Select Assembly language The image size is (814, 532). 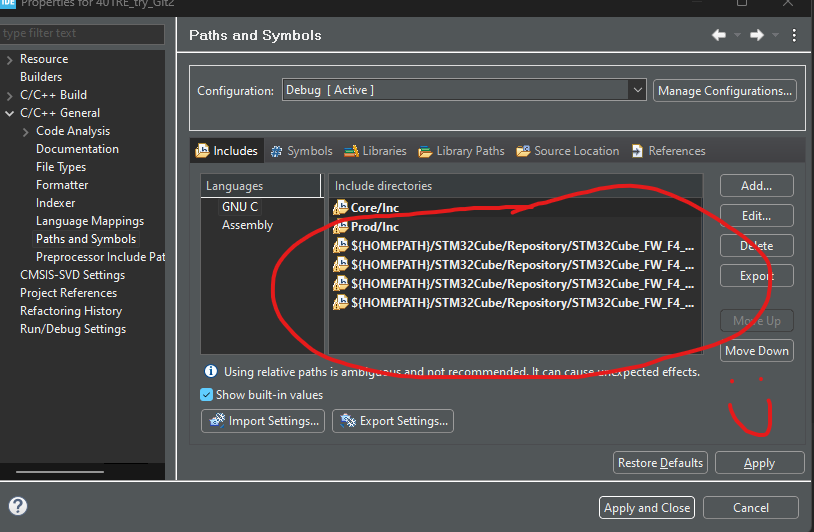248,225
